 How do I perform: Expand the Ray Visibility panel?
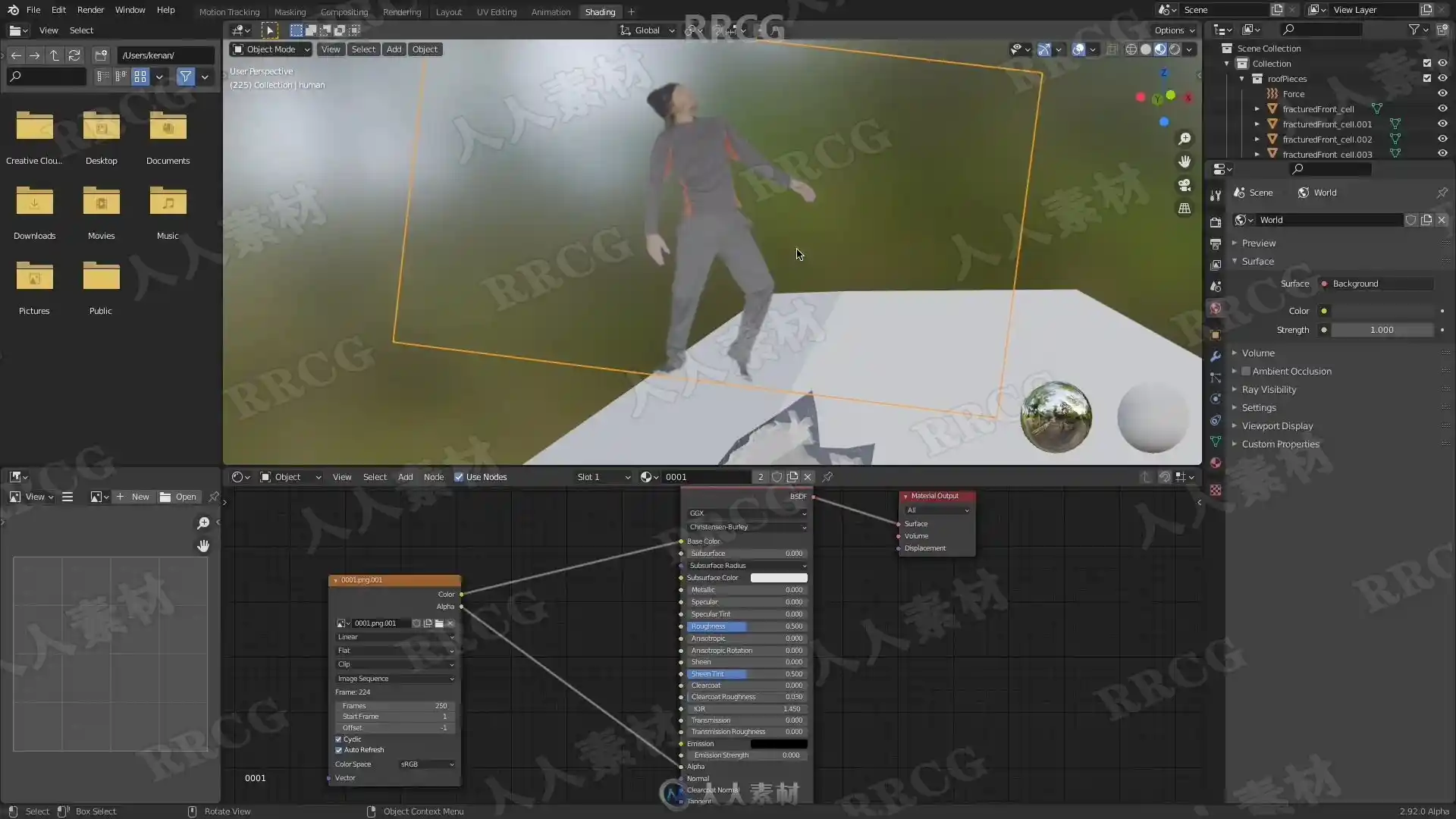(1269, 390)
